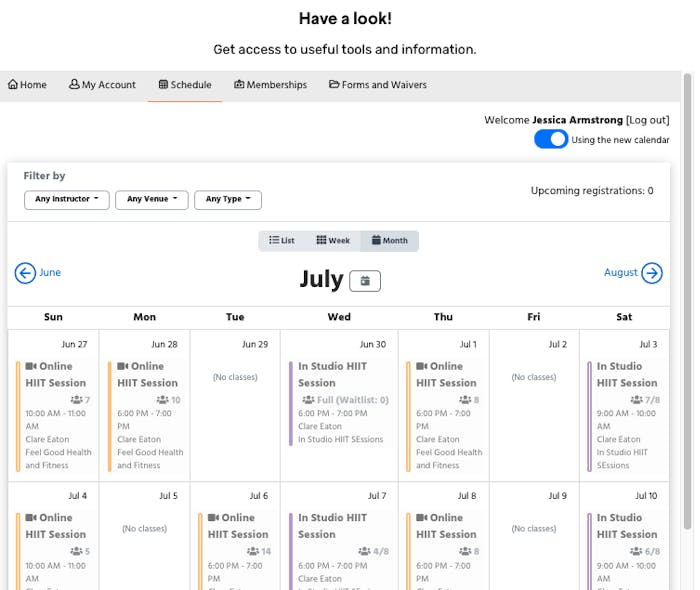Click the video camera icon on Jun 27 class
This screenshot has width=700, height=590.
31,366
